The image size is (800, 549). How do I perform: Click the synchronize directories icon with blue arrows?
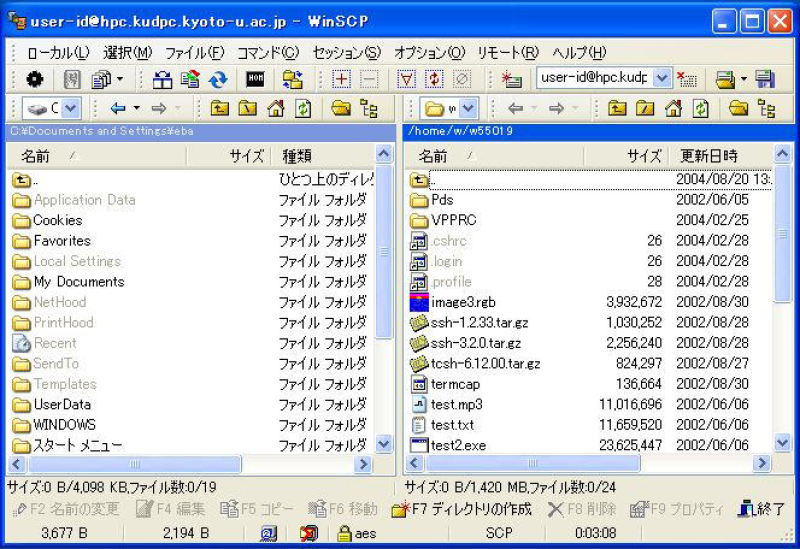[218, 79]
